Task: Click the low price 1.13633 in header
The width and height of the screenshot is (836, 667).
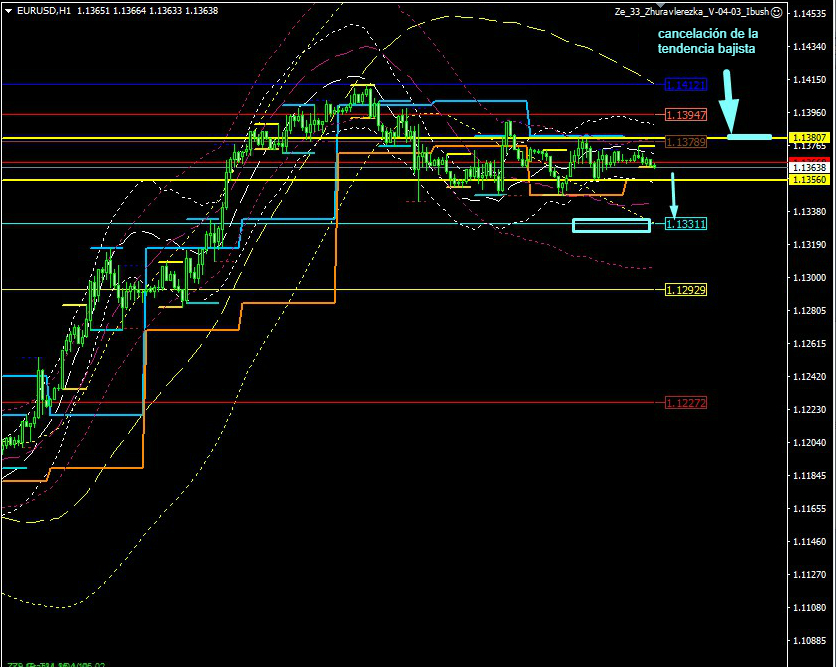Action: 165,11
